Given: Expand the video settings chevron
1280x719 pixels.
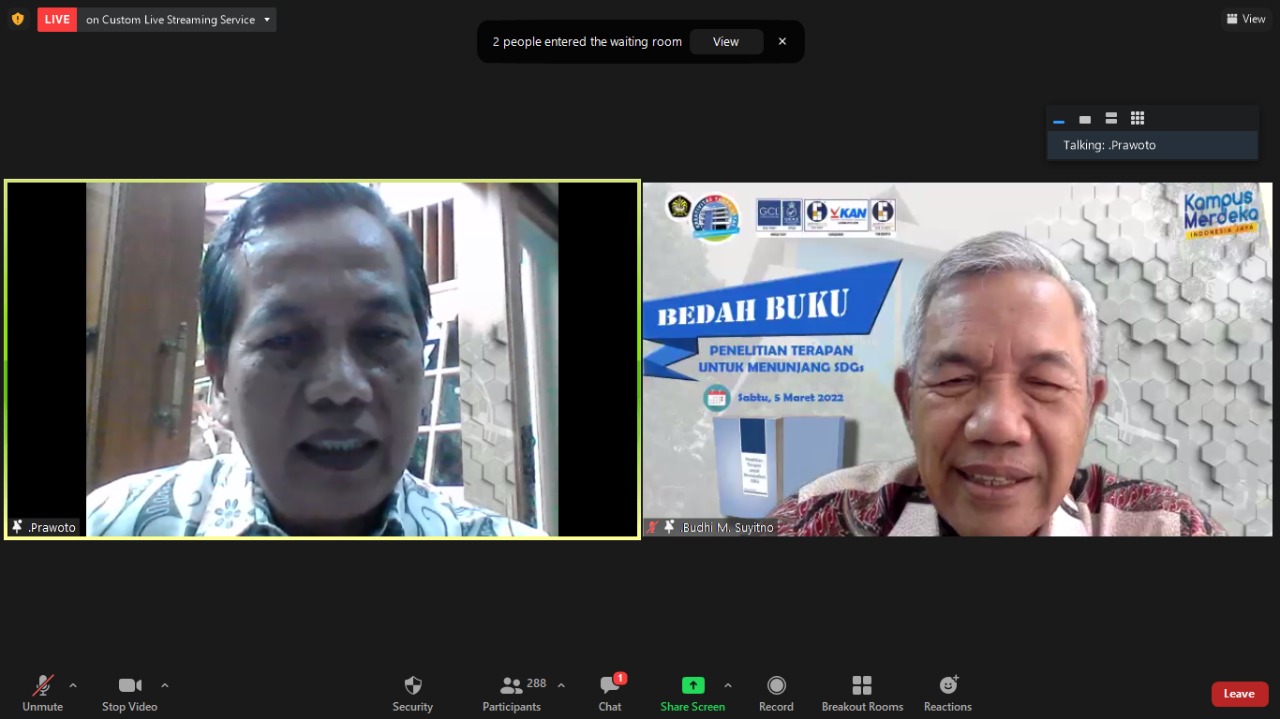Looking at the screenshot, I should (x=164, y=687).
